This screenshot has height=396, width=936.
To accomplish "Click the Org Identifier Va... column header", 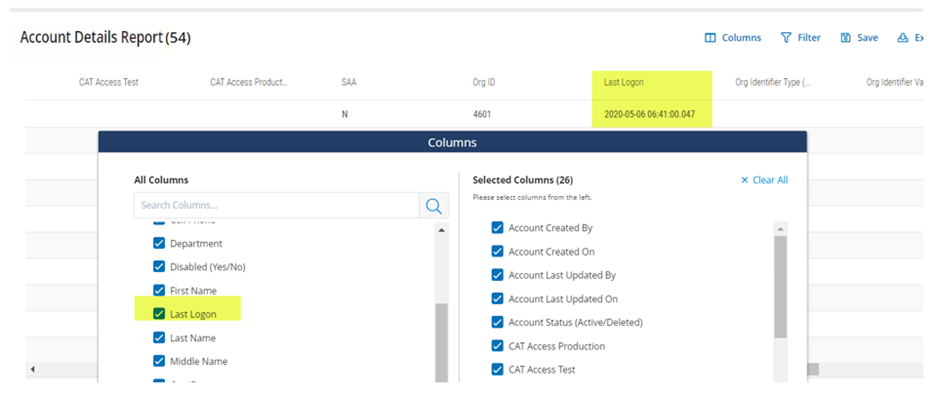I will (x=896, y=82).
